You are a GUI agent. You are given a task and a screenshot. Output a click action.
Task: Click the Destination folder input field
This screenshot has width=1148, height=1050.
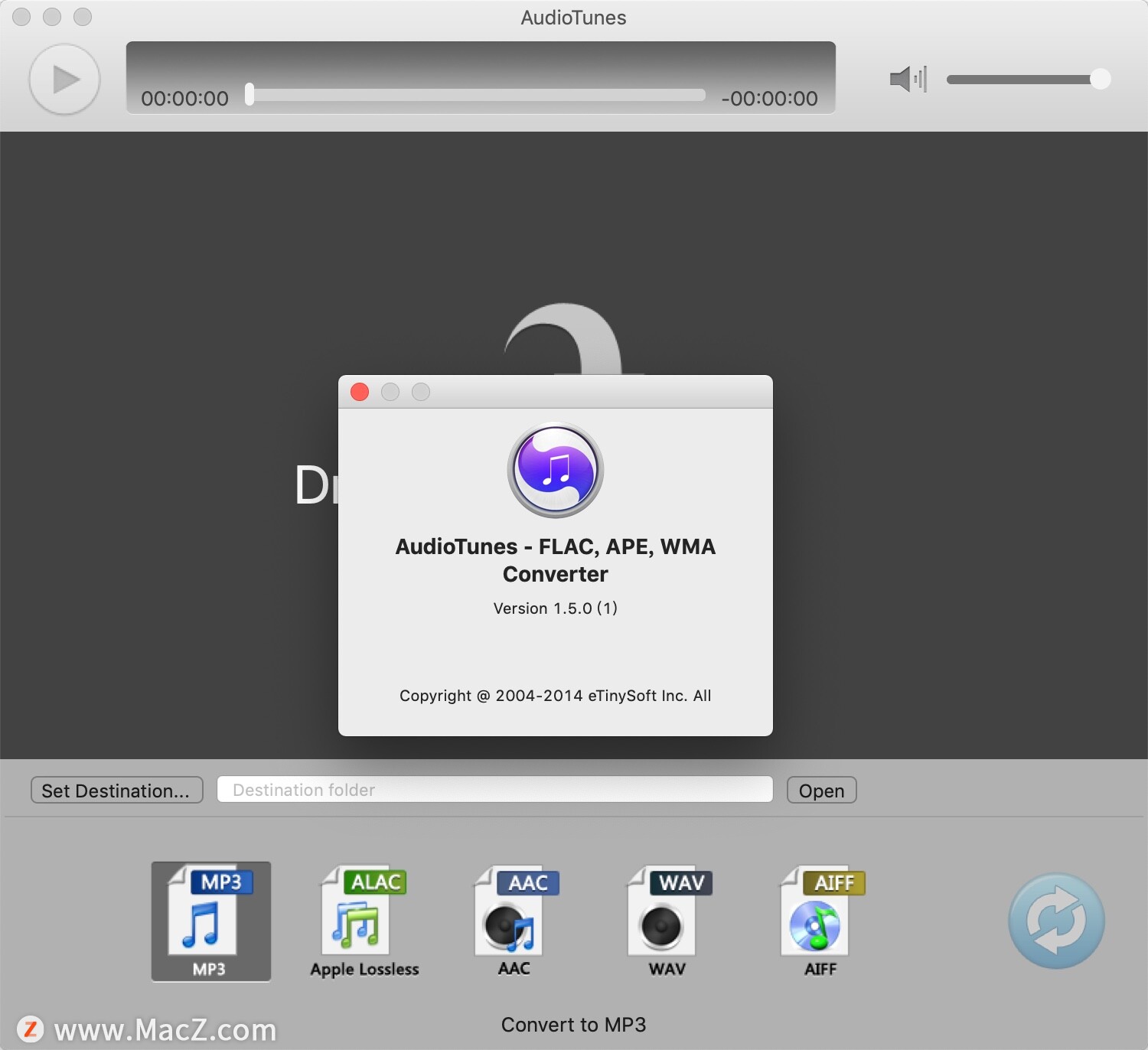[494, 789]
